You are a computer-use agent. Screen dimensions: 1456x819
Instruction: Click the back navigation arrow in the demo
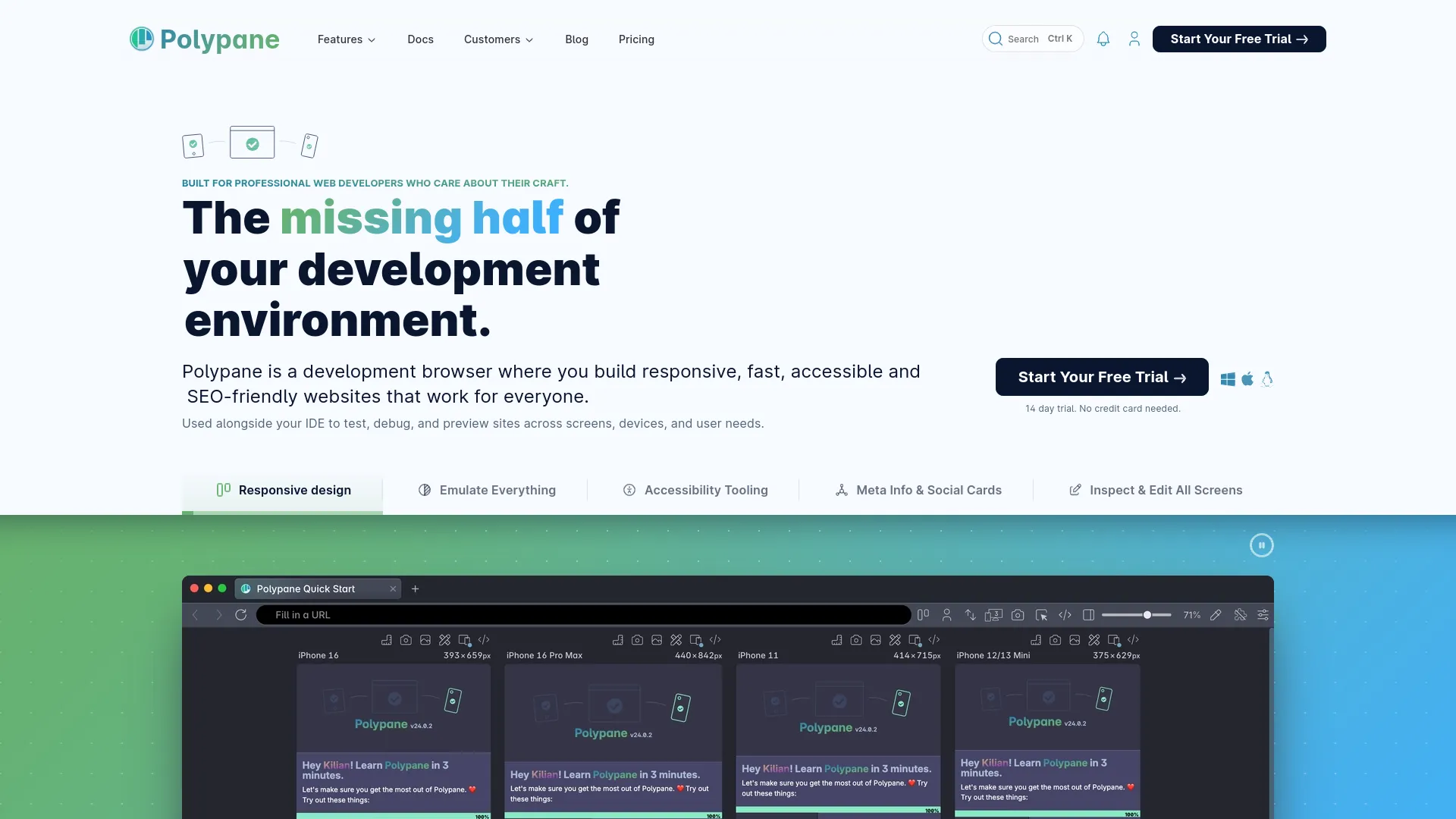coord(195,615)
